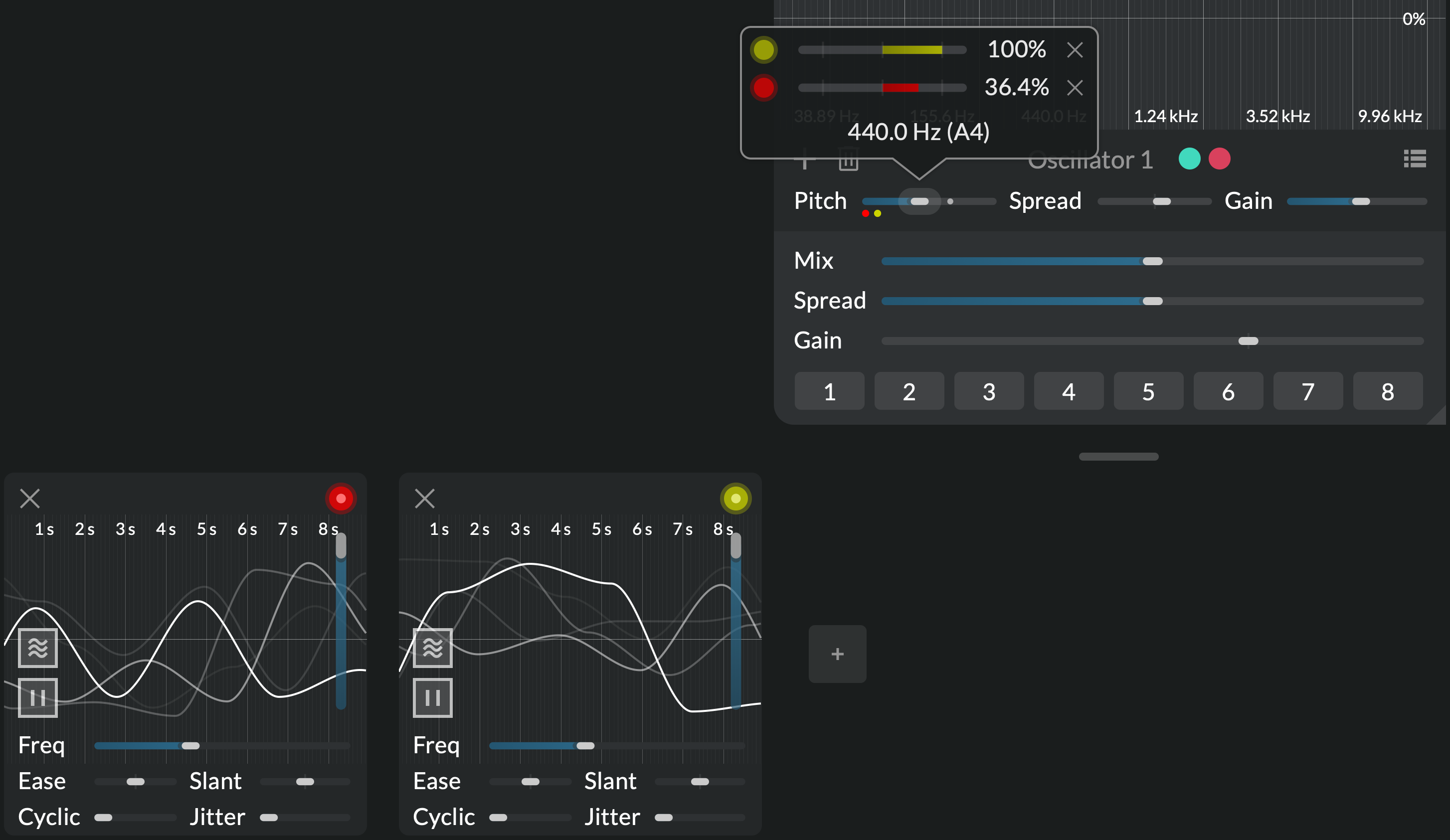This screenshot has width=1450, height=840.
Task: Click the Mix slider handle
Action: [1152, 261]
